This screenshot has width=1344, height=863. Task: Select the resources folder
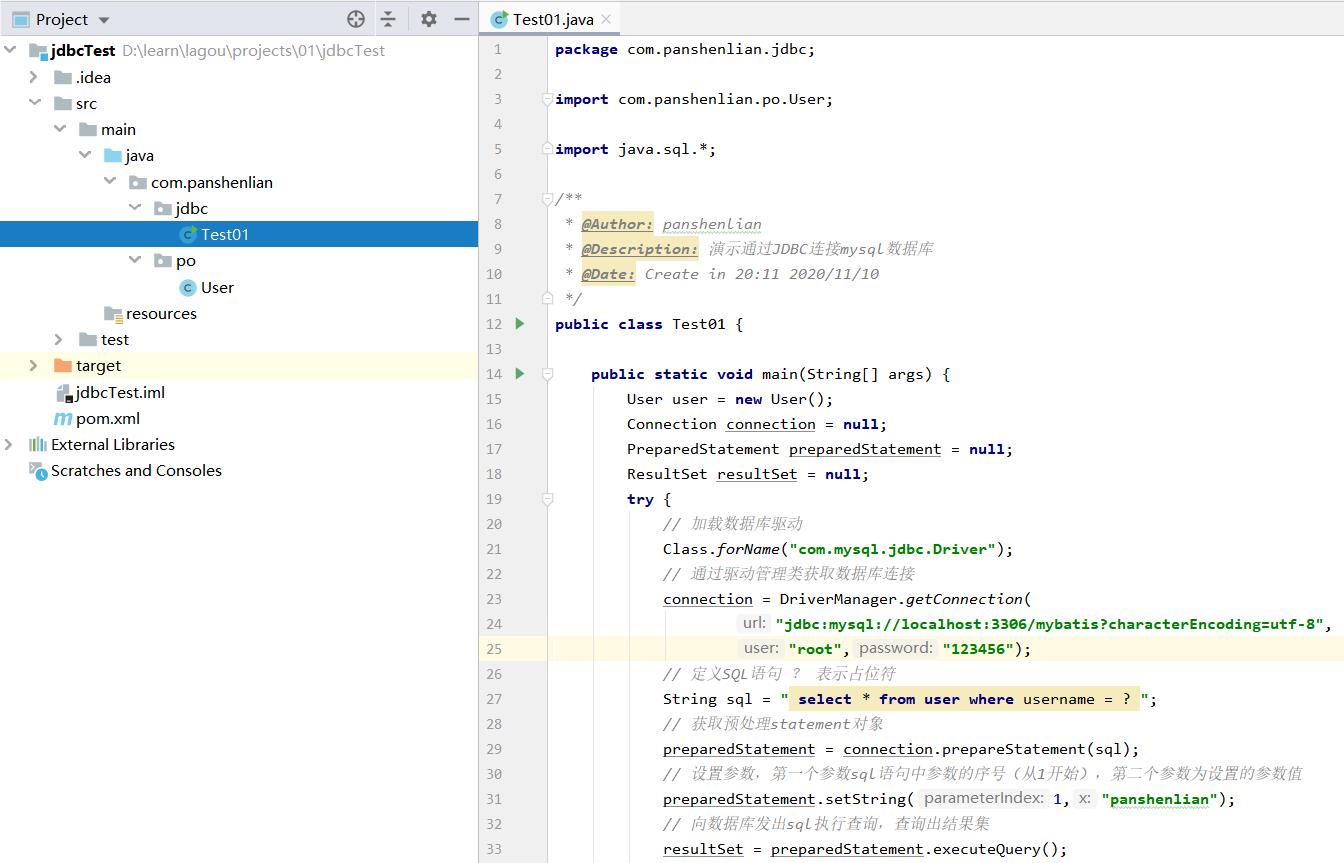(161, 313)
